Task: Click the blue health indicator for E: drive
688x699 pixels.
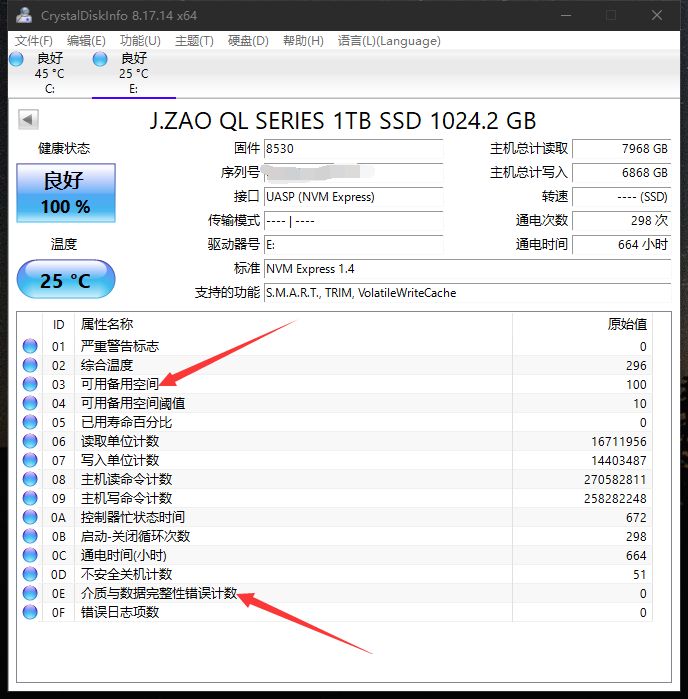Action: pyautogui.click(x=100, y=59)
